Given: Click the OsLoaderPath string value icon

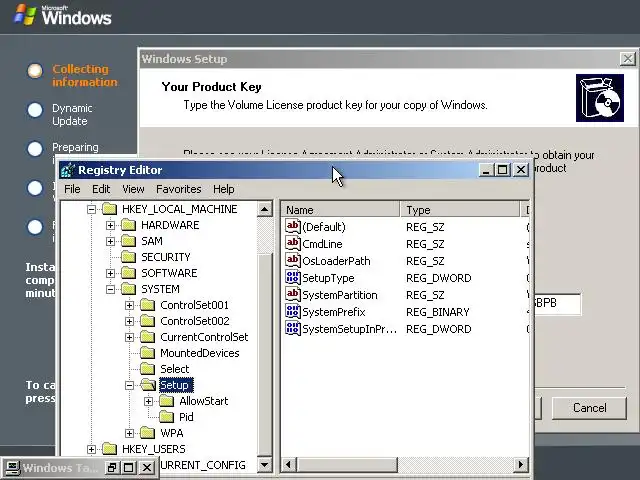Looking at the screenshot, I should 293,261.
